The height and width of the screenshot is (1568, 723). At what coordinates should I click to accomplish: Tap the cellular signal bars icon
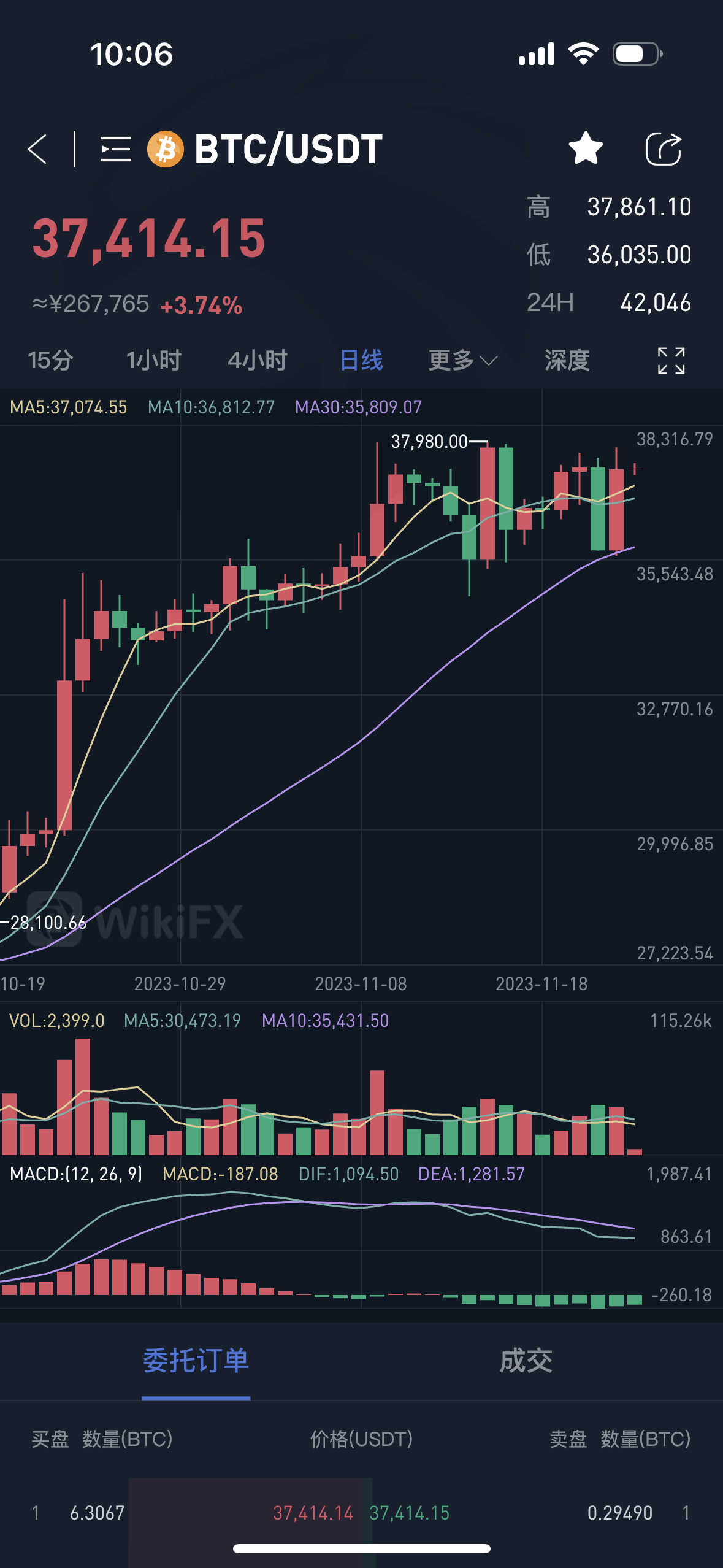537,54
